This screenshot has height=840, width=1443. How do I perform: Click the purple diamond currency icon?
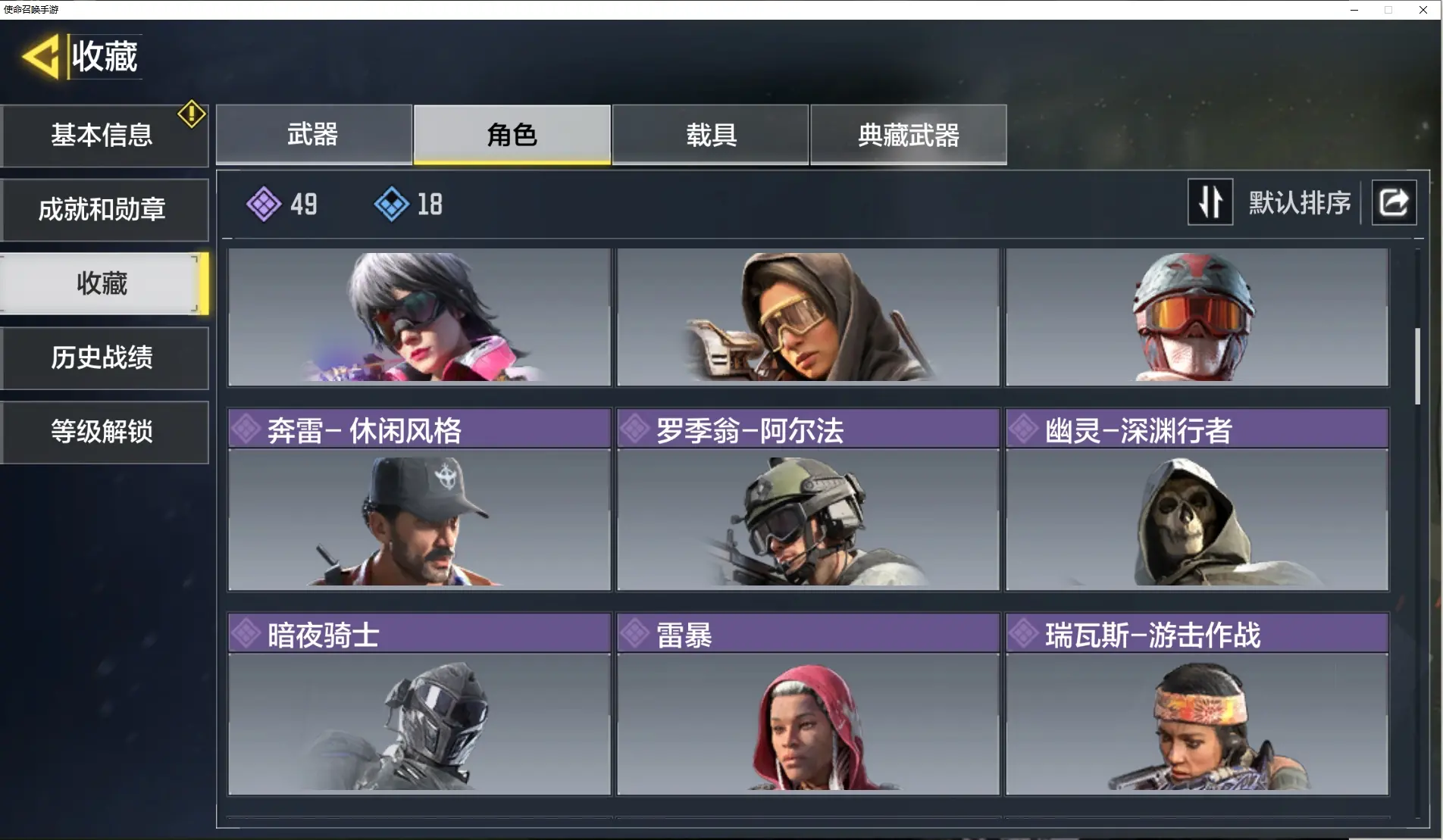(x=264, y=204)
